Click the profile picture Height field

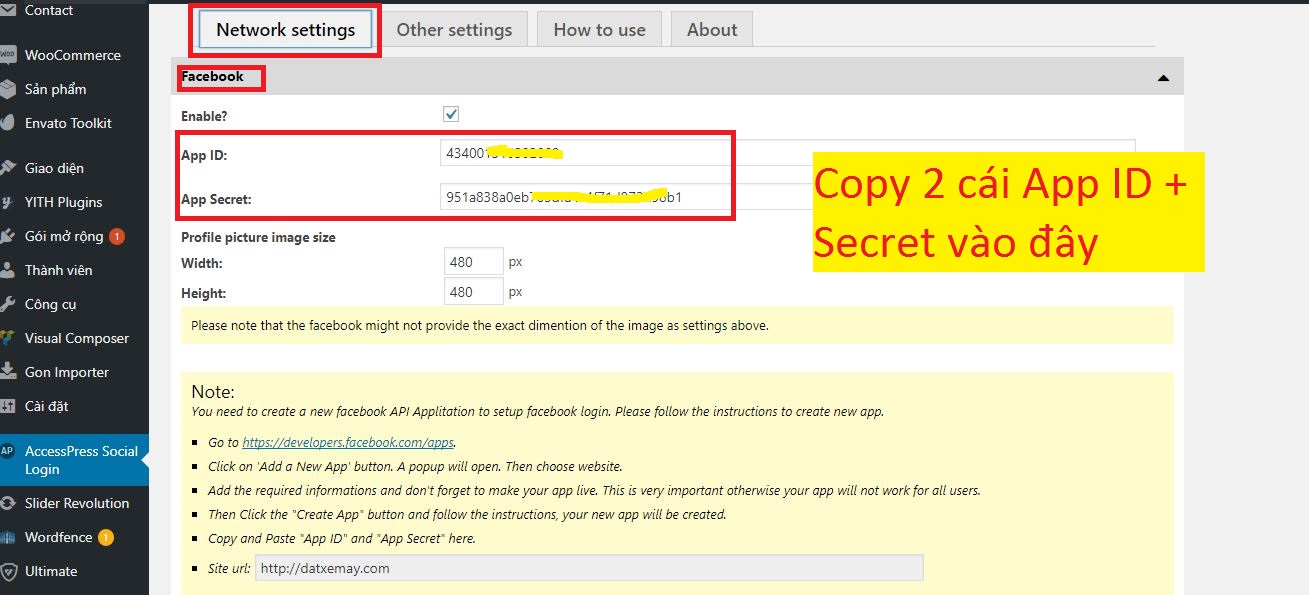point(474,292)
